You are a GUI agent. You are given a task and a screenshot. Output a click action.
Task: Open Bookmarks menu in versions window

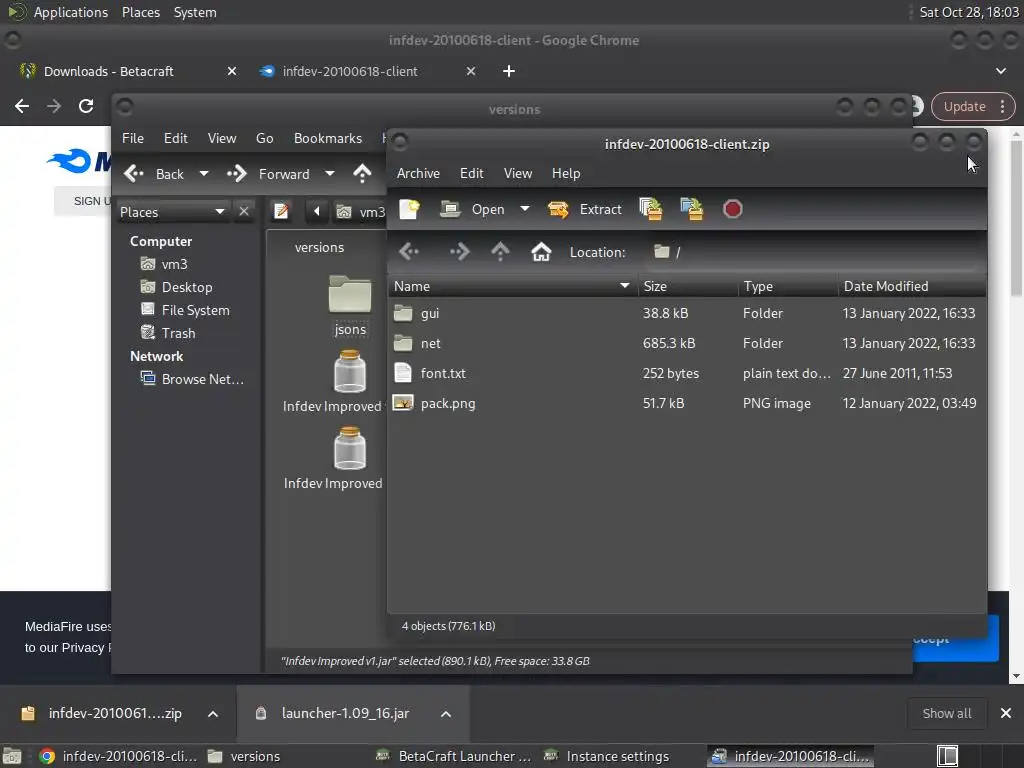pos(328,138)
